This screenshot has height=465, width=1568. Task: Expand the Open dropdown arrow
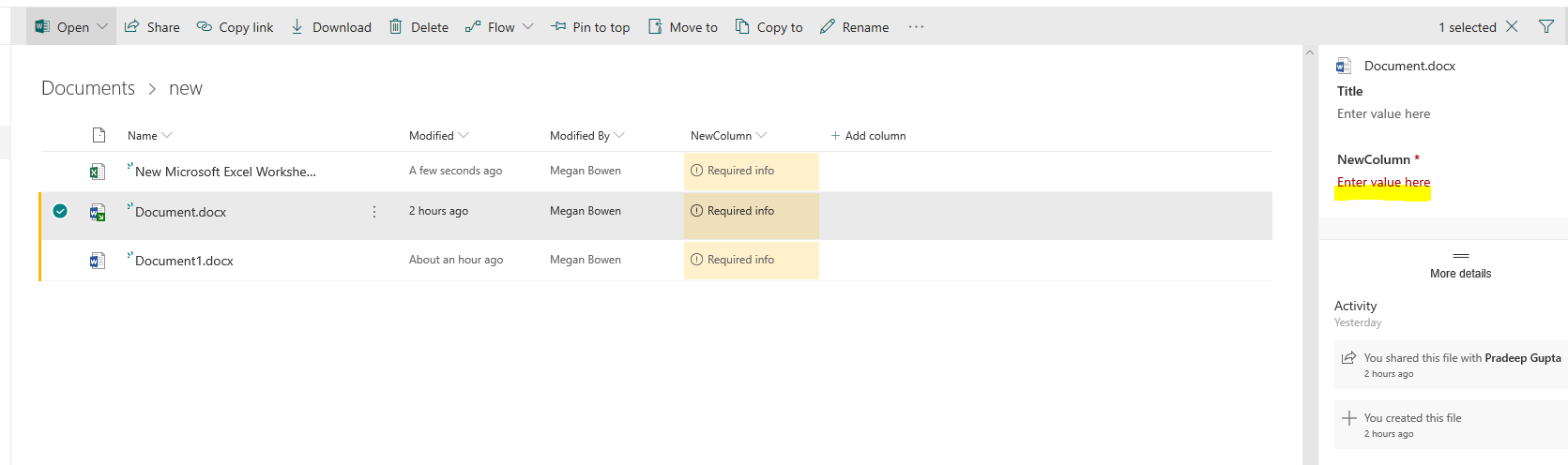click(x=102, y=27)
